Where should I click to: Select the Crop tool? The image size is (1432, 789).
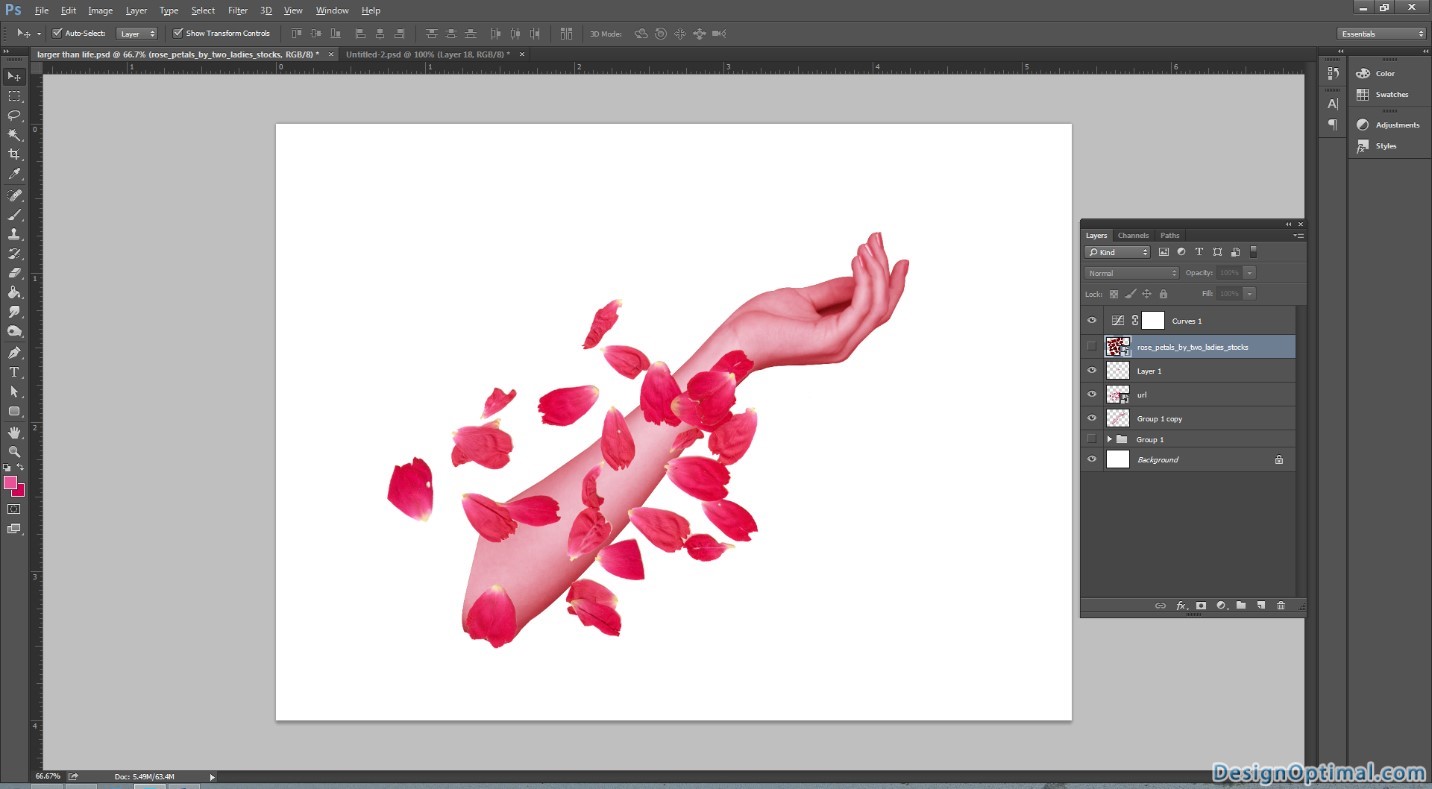pos(14,154)
